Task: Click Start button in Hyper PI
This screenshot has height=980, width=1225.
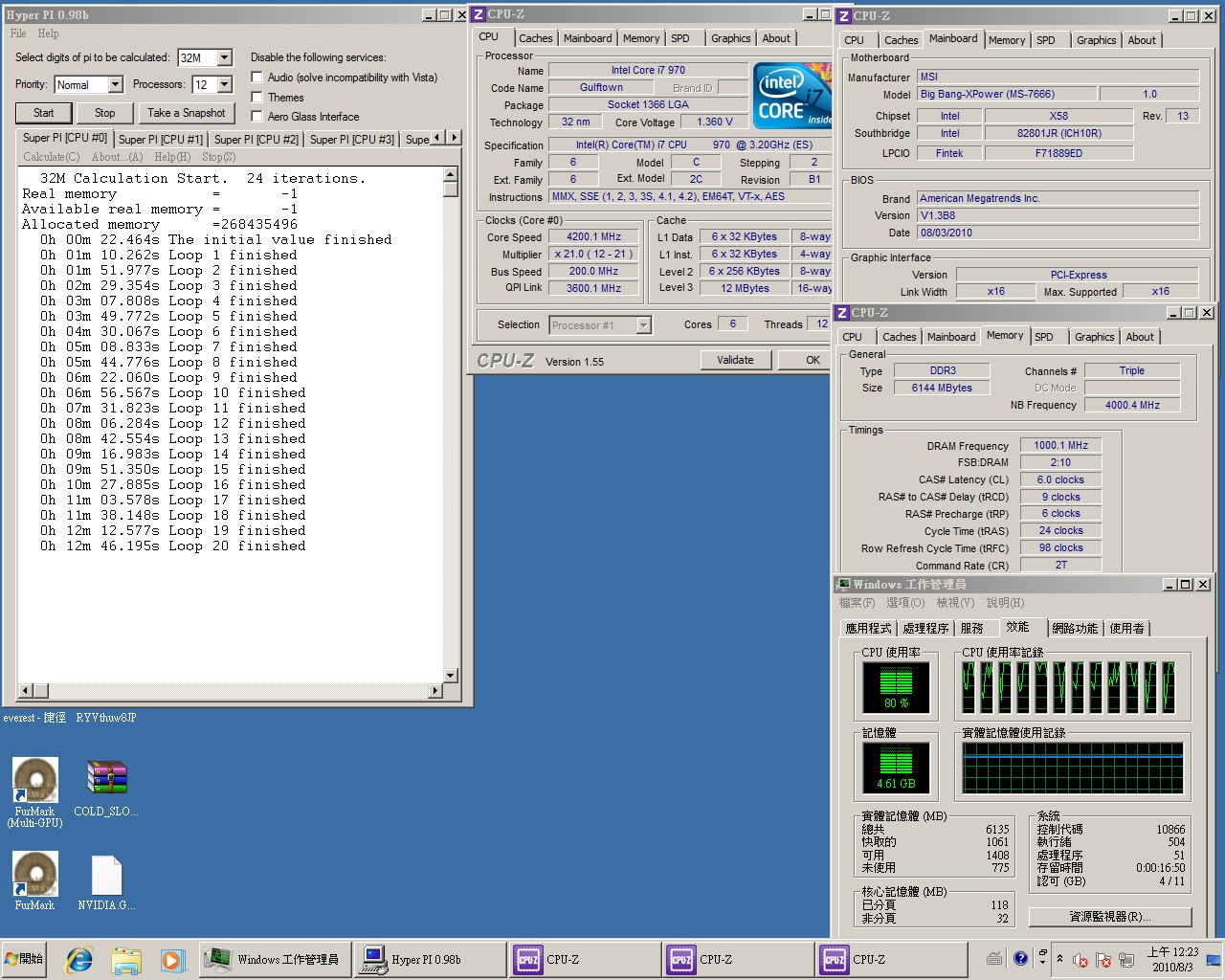Action: (x=44, y=113)
